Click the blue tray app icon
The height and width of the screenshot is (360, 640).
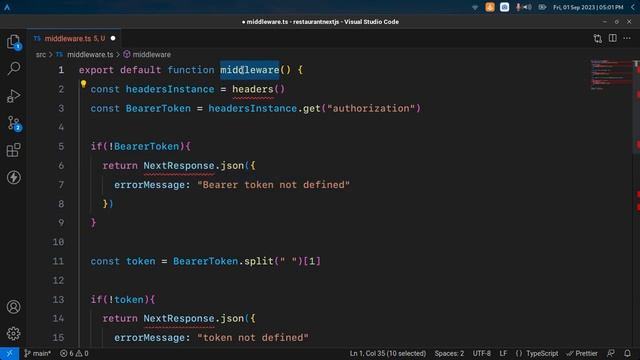(x=504, y=7)
